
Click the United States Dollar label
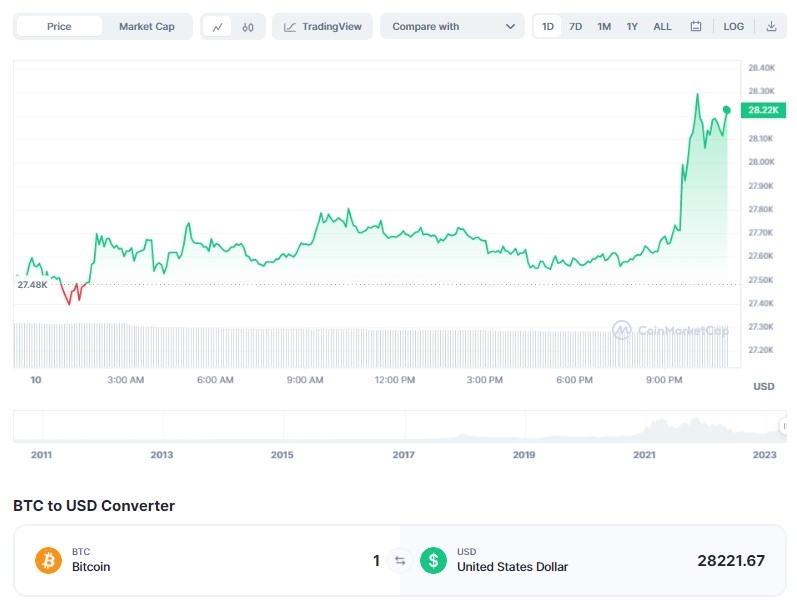(x=512, y=566)
